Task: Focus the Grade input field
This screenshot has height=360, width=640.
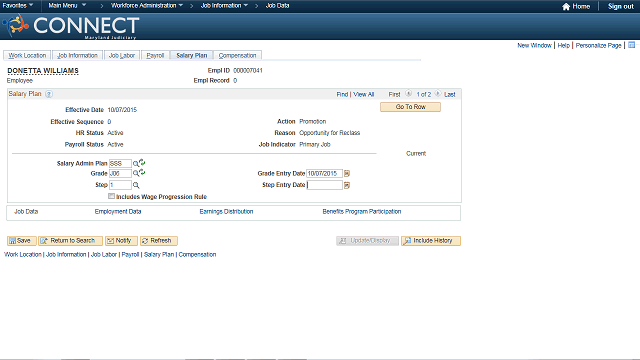Action: click(120, 173)
